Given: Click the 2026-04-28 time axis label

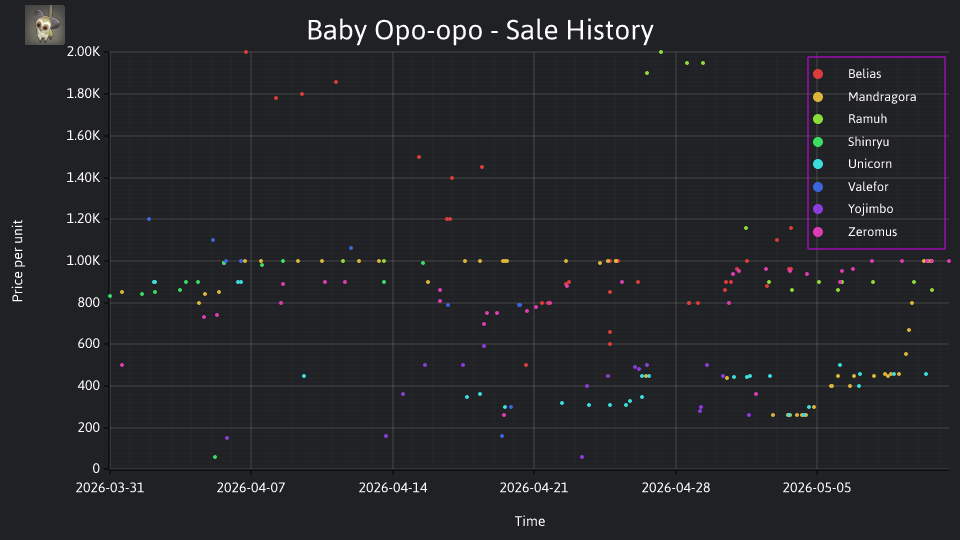Looking at the screenshot, I should (x=675, y=488).
